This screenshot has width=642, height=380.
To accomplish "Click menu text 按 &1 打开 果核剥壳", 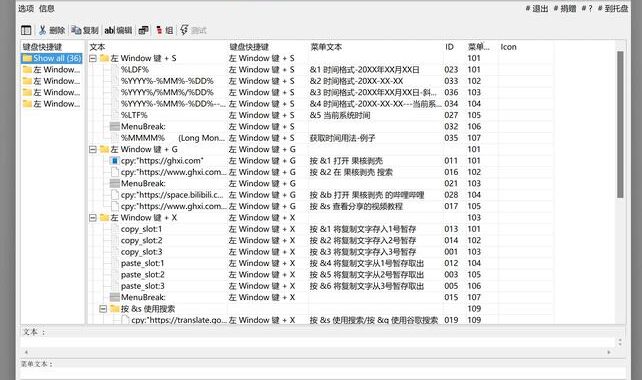I will point(346,161).
